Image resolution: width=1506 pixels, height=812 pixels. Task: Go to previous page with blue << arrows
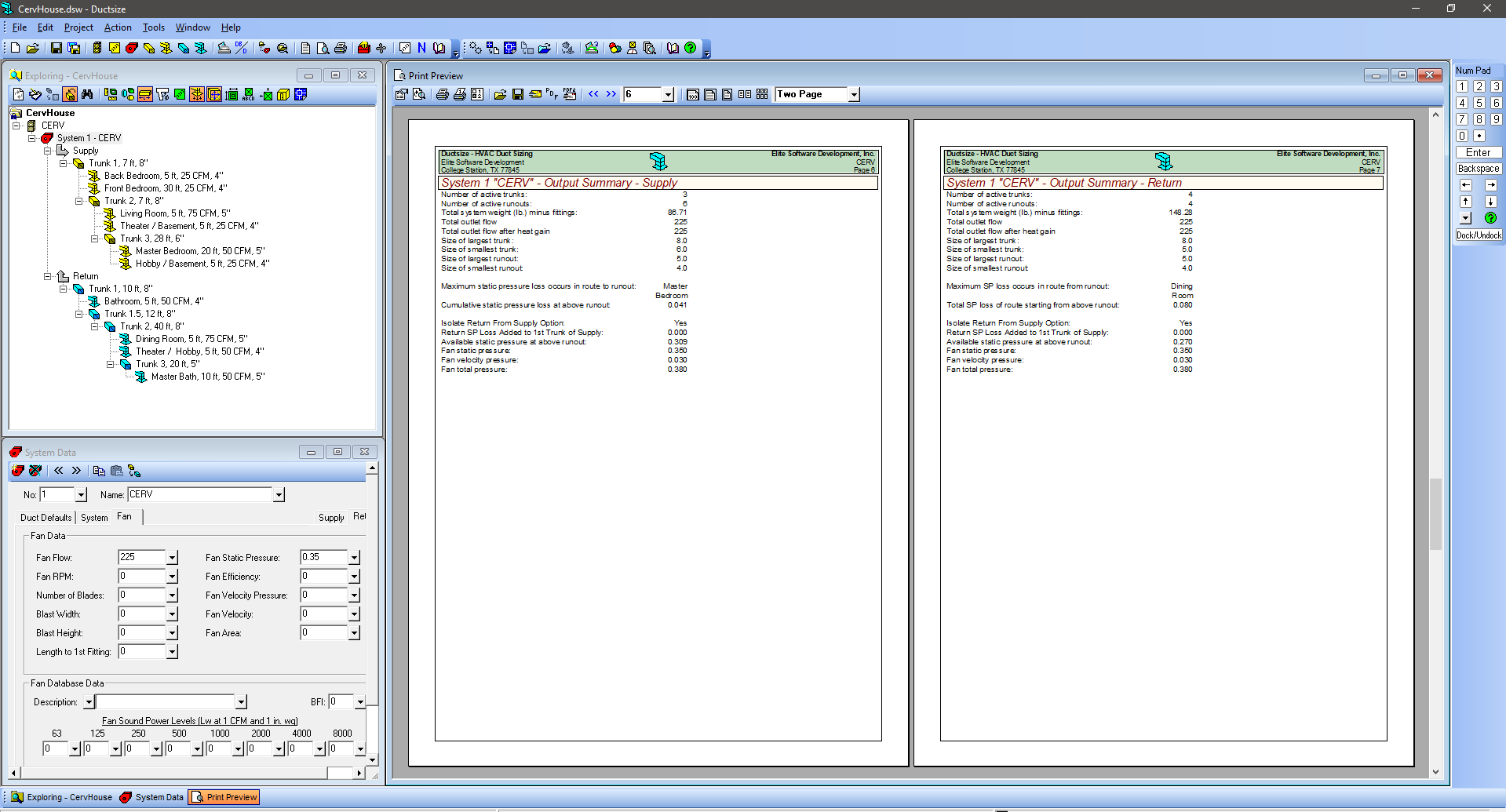[593, 94]
